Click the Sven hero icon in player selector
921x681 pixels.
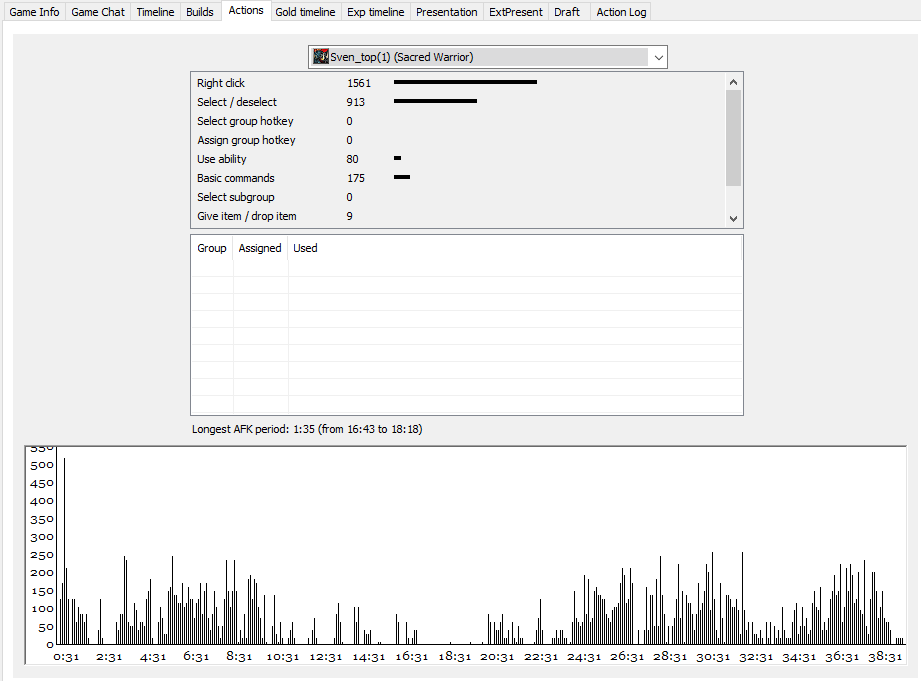[321, 57]
